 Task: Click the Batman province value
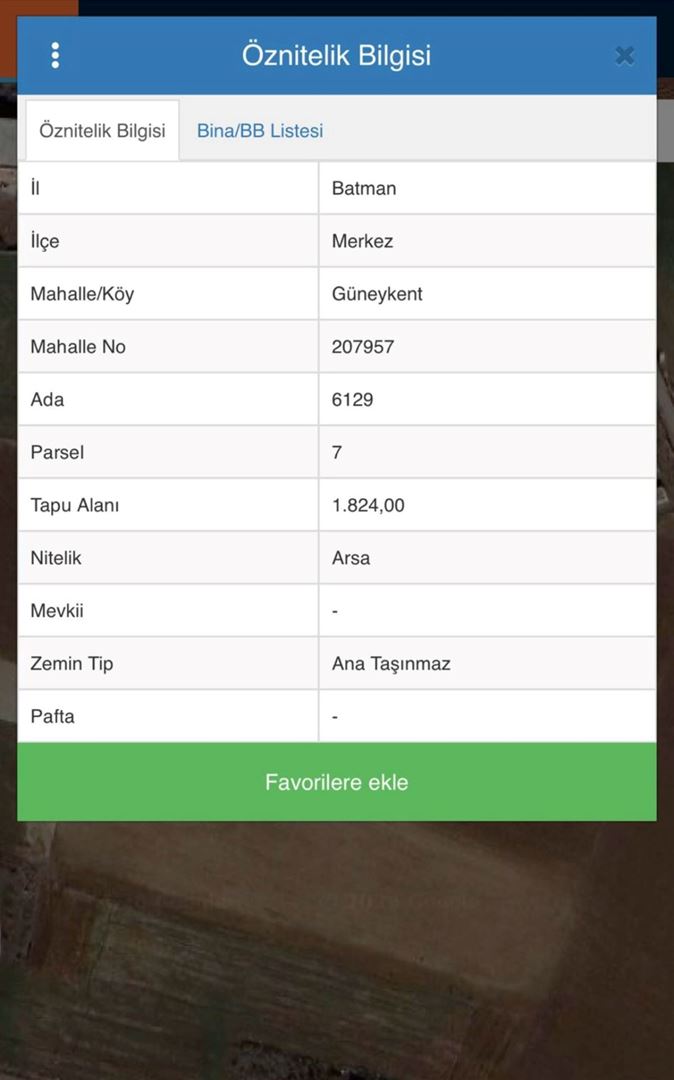tap(364, 188)
